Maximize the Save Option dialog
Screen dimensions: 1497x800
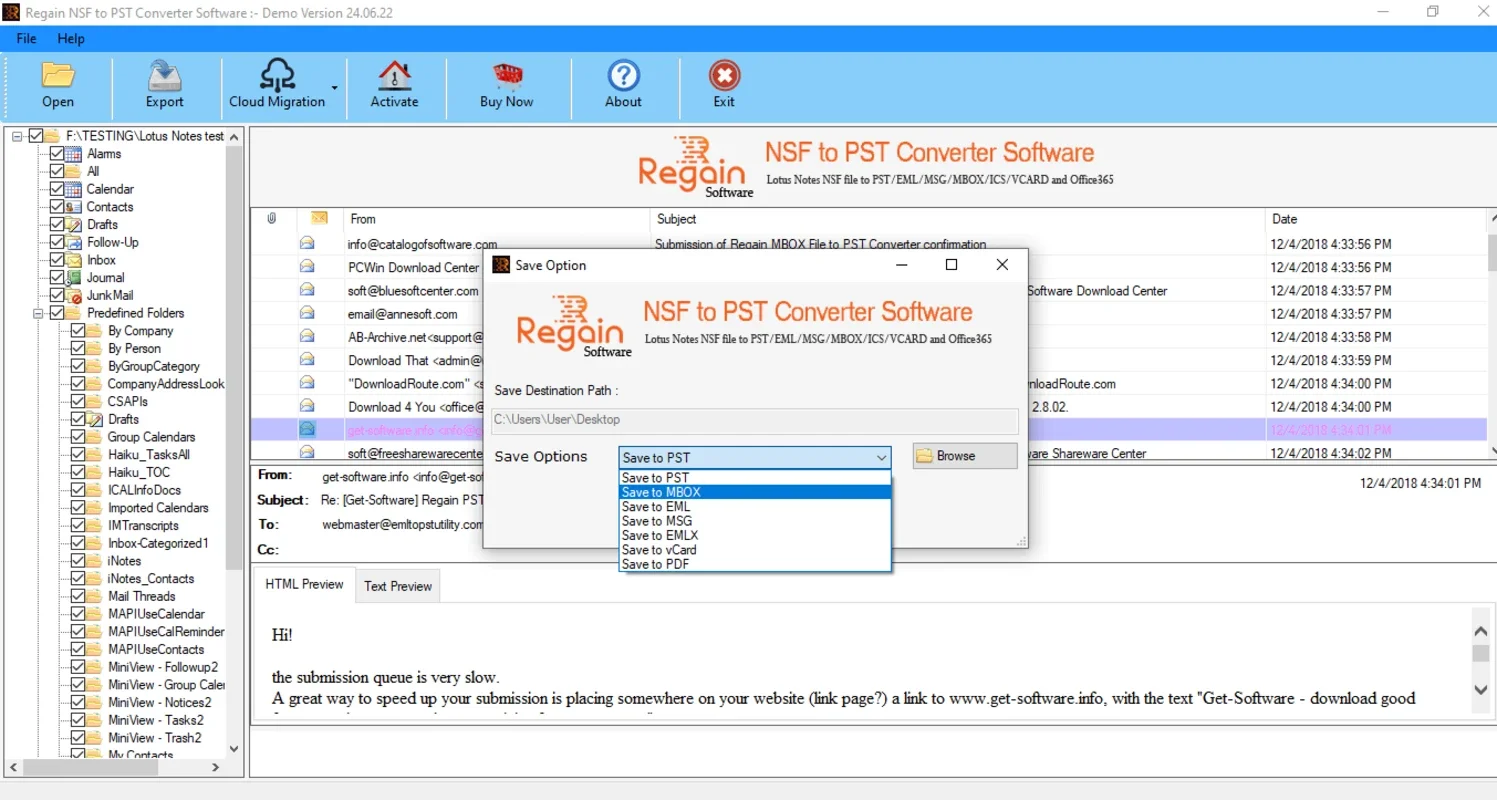951,265
